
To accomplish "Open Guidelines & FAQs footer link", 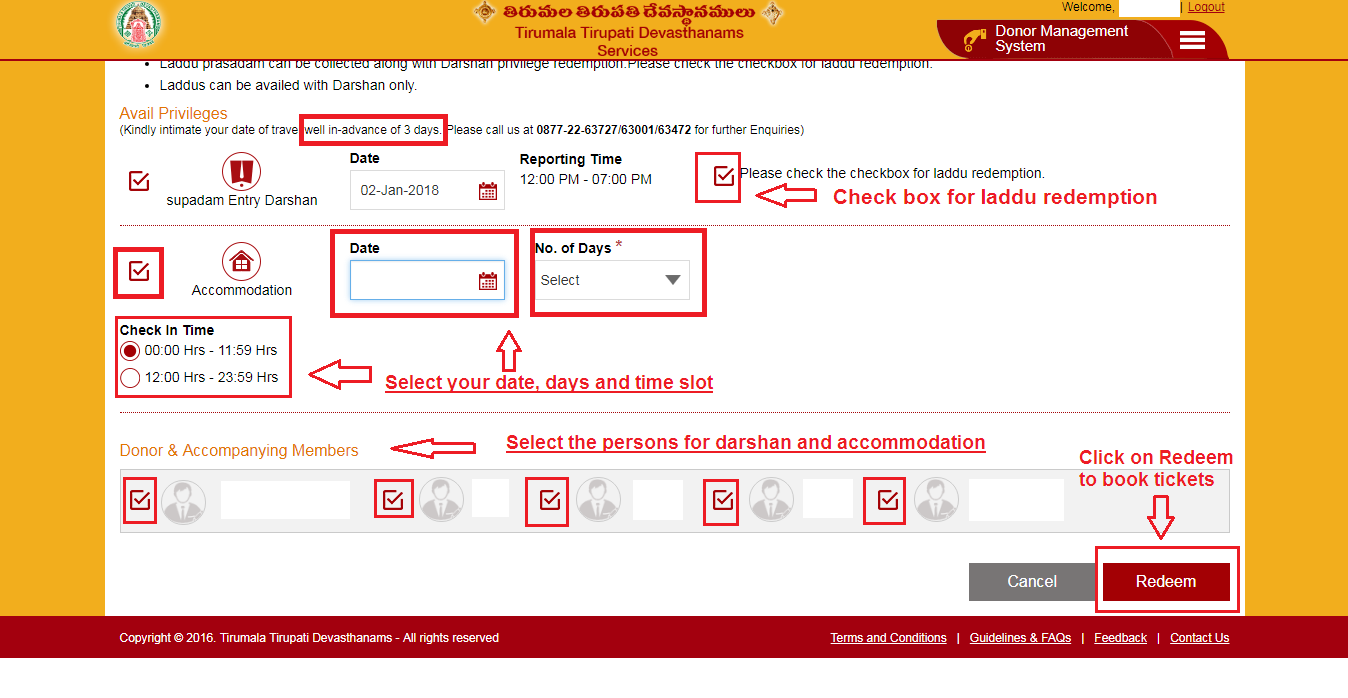I will (x=1020, y=638).
